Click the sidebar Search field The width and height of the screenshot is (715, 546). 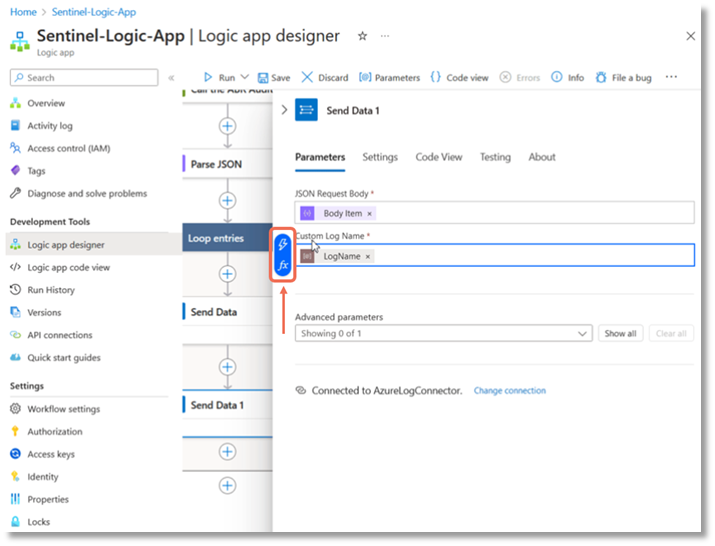tap(84, 78)
